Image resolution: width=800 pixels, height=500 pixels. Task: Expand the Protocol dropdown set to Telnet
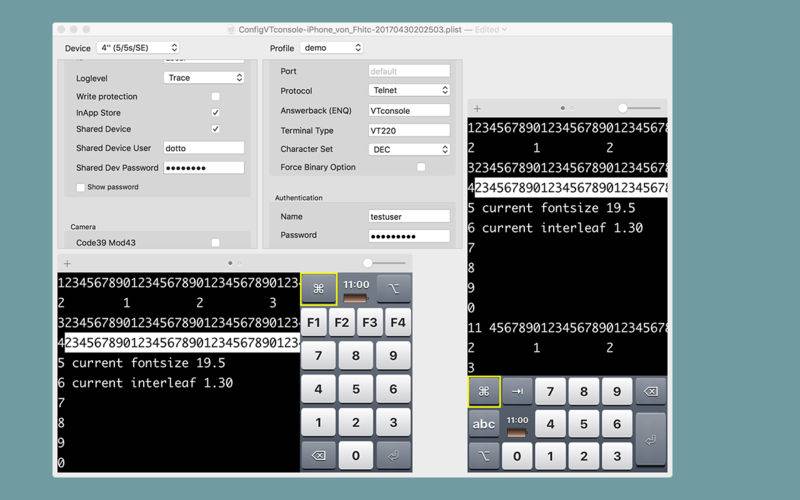pos(409,90)
